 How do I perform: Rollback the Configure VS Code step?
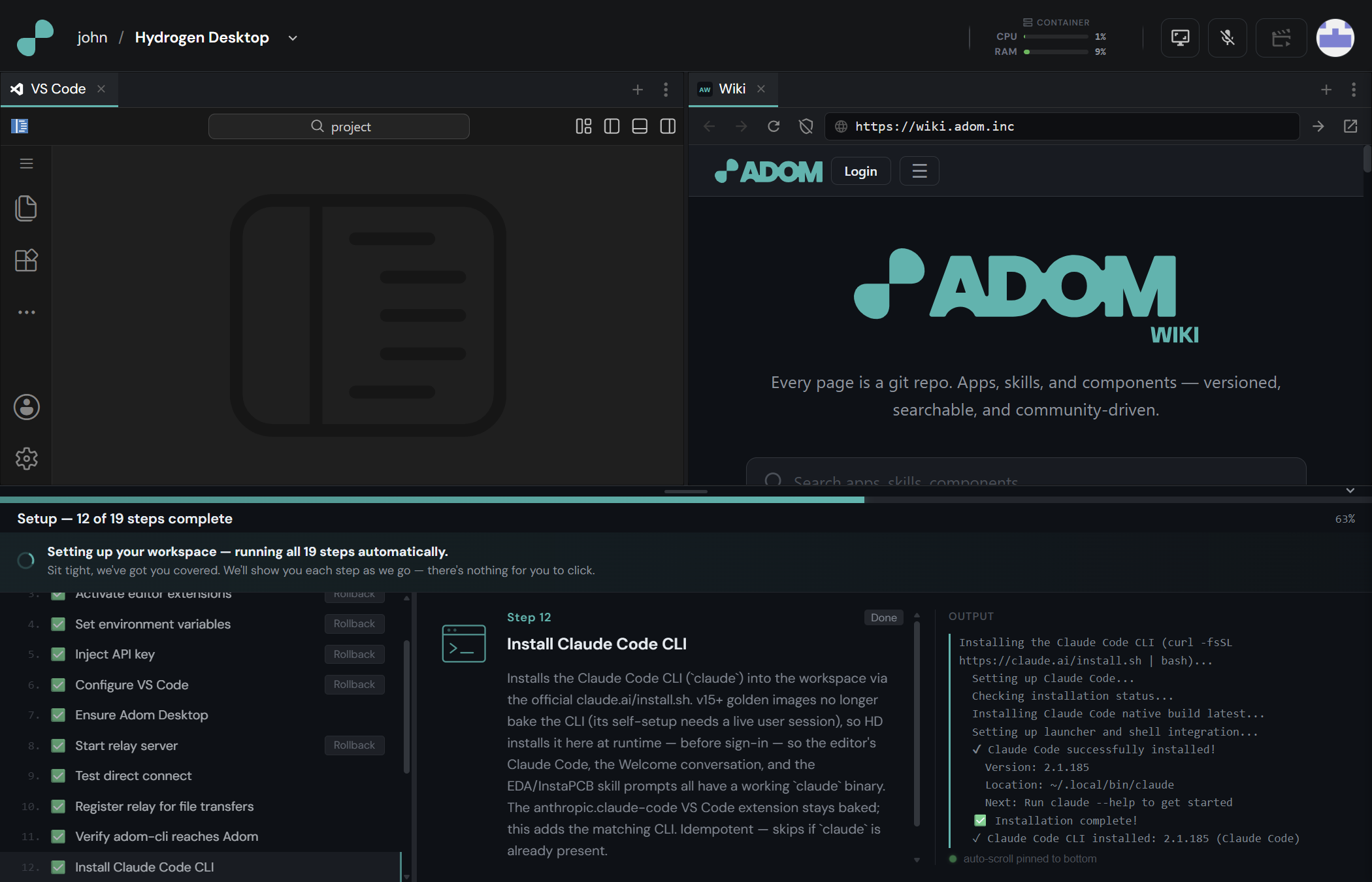[354, 685]
